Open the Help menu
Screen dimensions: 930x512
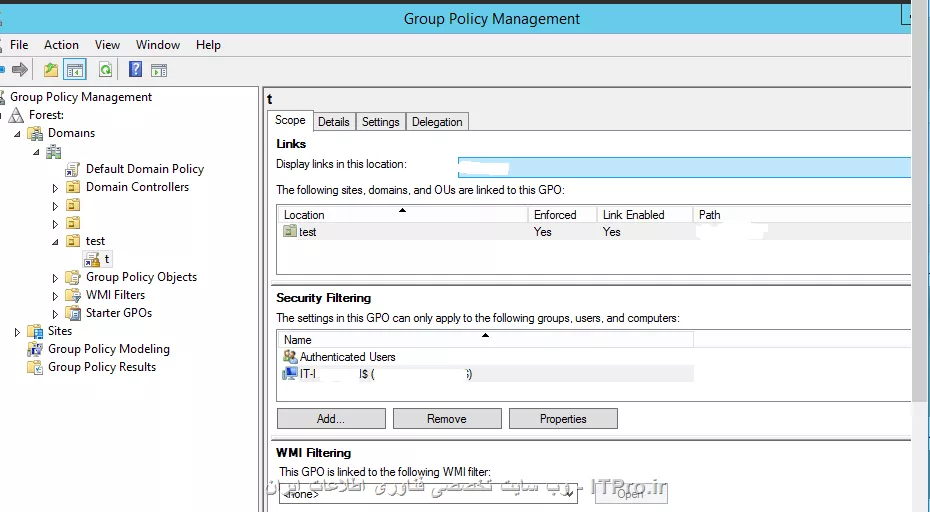[x=208, y=45]
